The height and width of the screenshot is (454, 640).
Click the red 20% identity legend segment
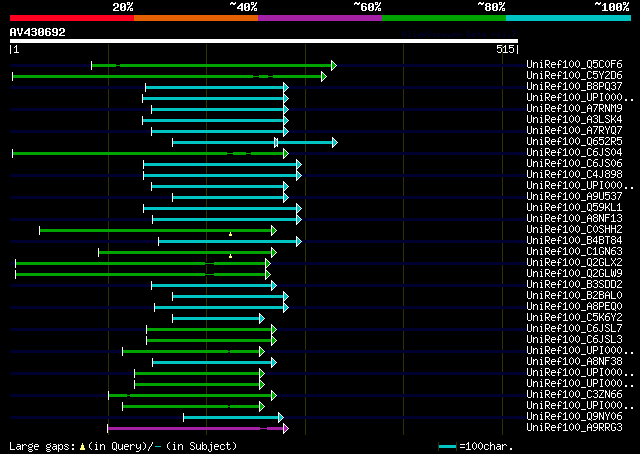click(72, 18)
